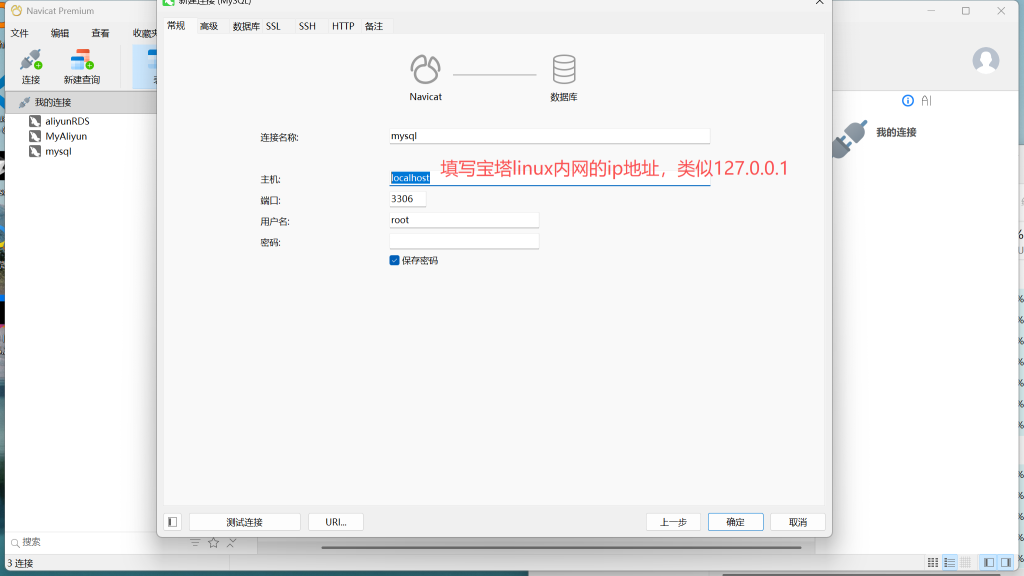Open the 编辑 (Edit) menu
The width and height of the screenshot is (1024, 576).
click(60, 33)
